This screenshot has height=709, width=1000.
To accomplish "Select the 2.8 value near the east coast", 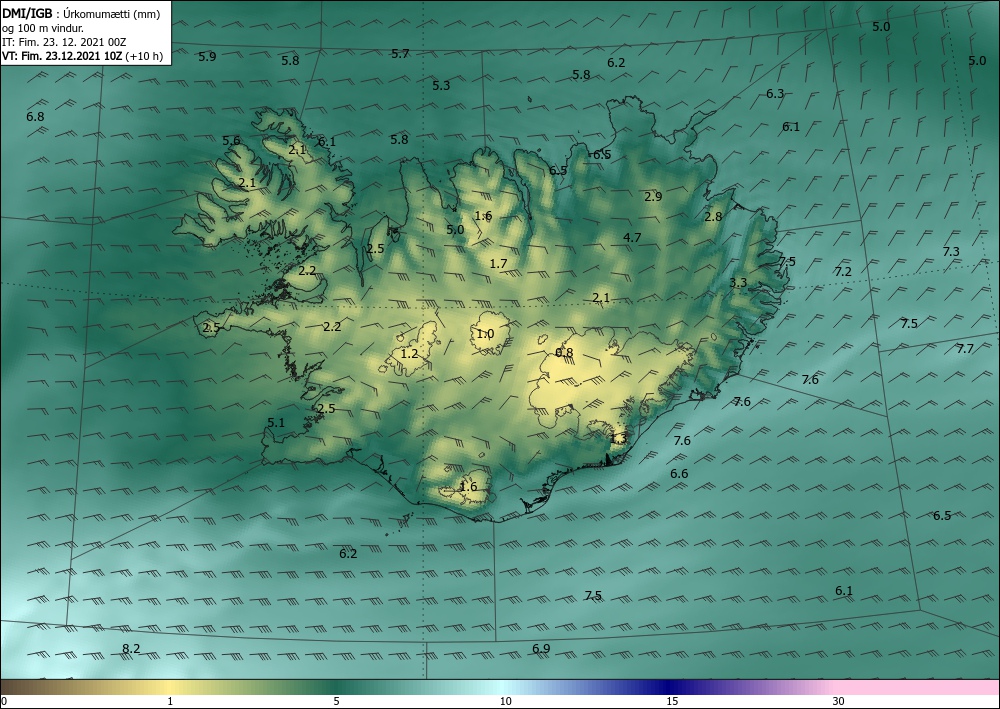I will 713,217.
